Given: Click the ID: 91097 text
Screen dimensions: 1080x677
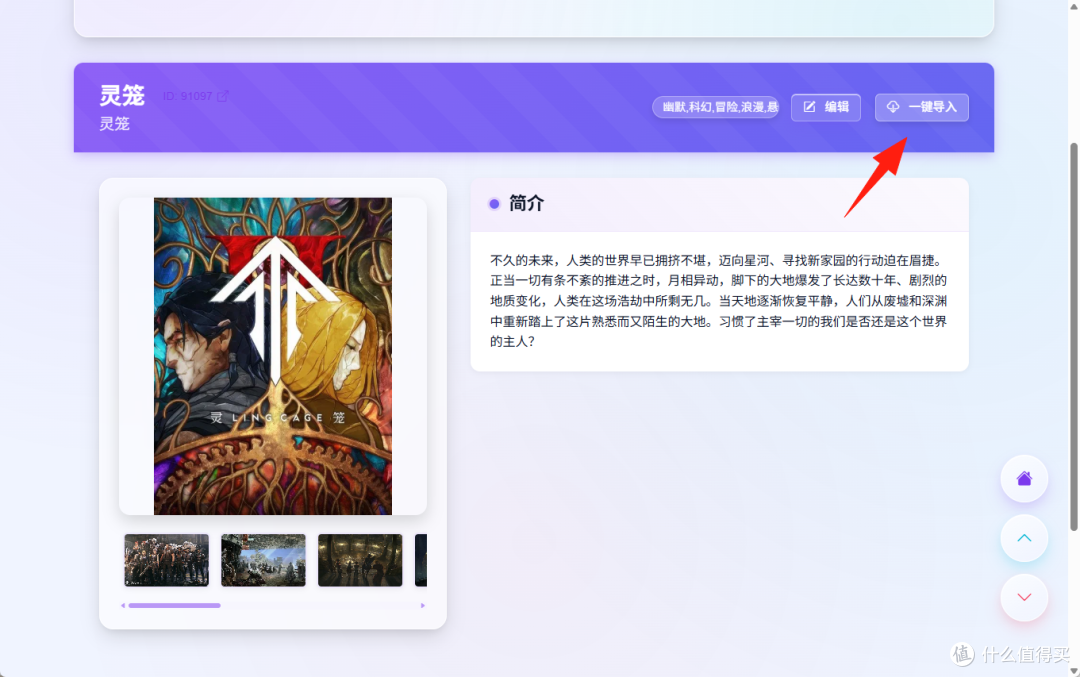Looking at the screenshot, I should pos(187,96).
